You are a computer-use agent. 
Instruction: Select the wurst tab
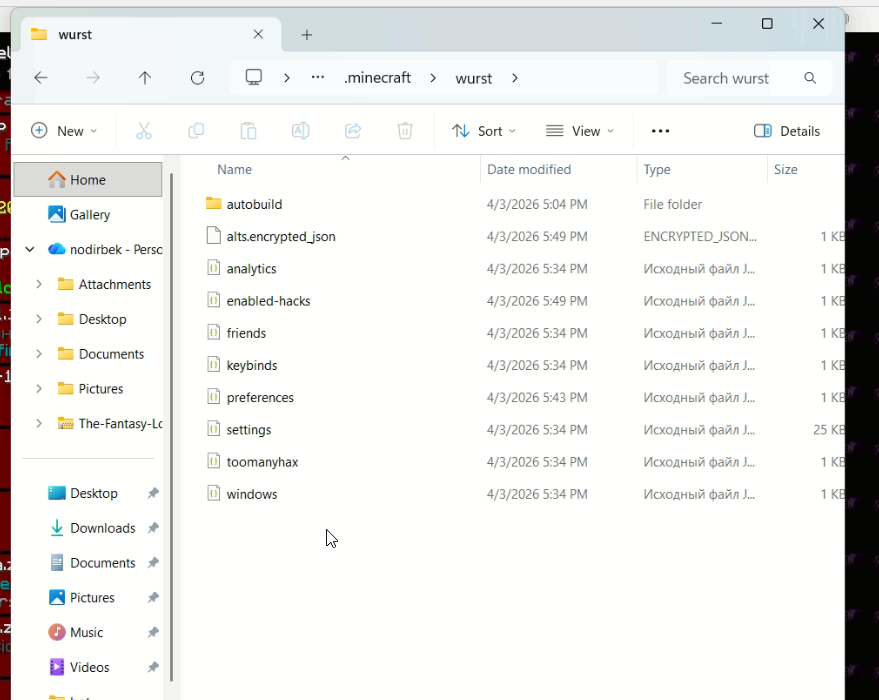point(151,35)
